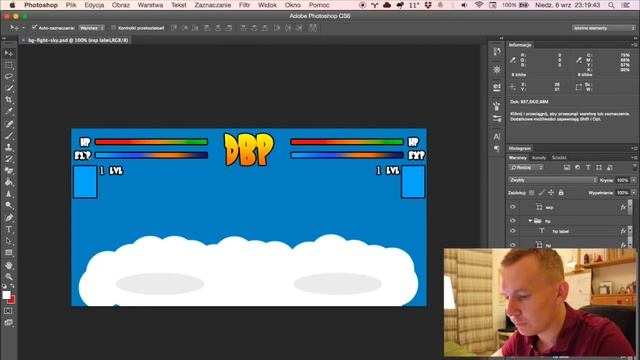Open the Warstwa auto-select dropdown

(91, 28)
